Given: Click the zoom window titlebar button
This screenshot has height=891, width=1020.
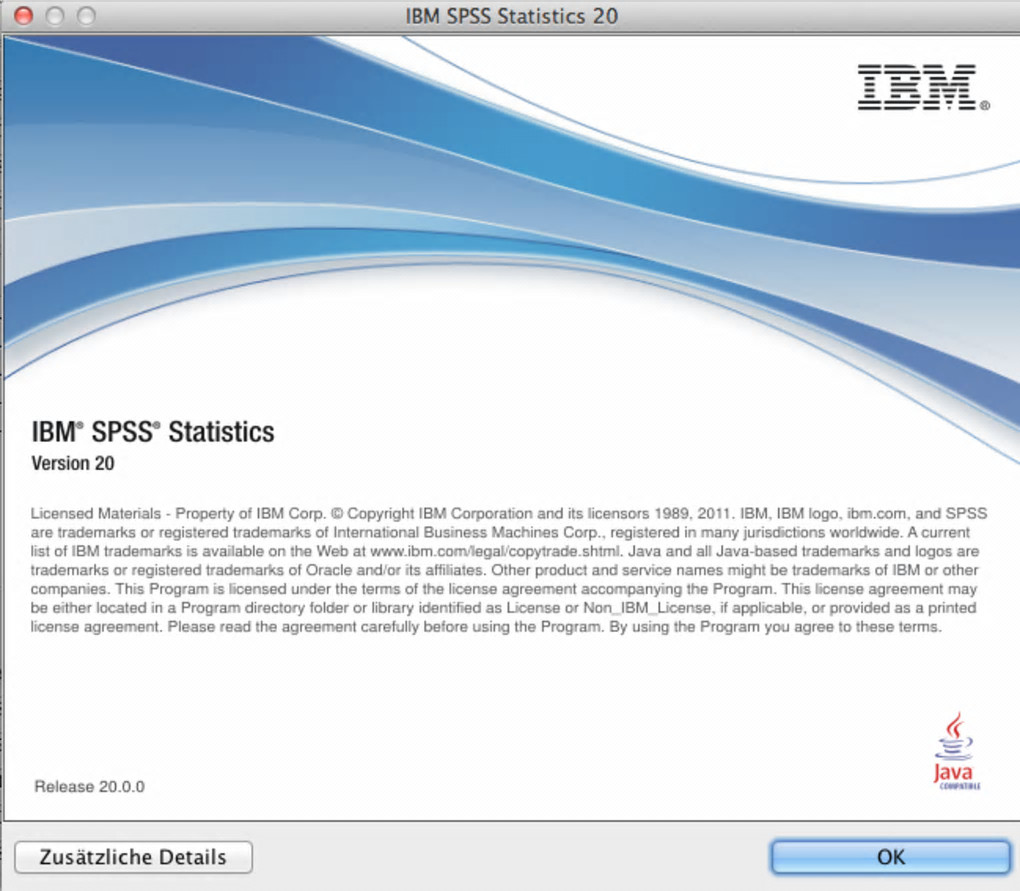Looking at the screenshot, I should click(x=86, y=16).
